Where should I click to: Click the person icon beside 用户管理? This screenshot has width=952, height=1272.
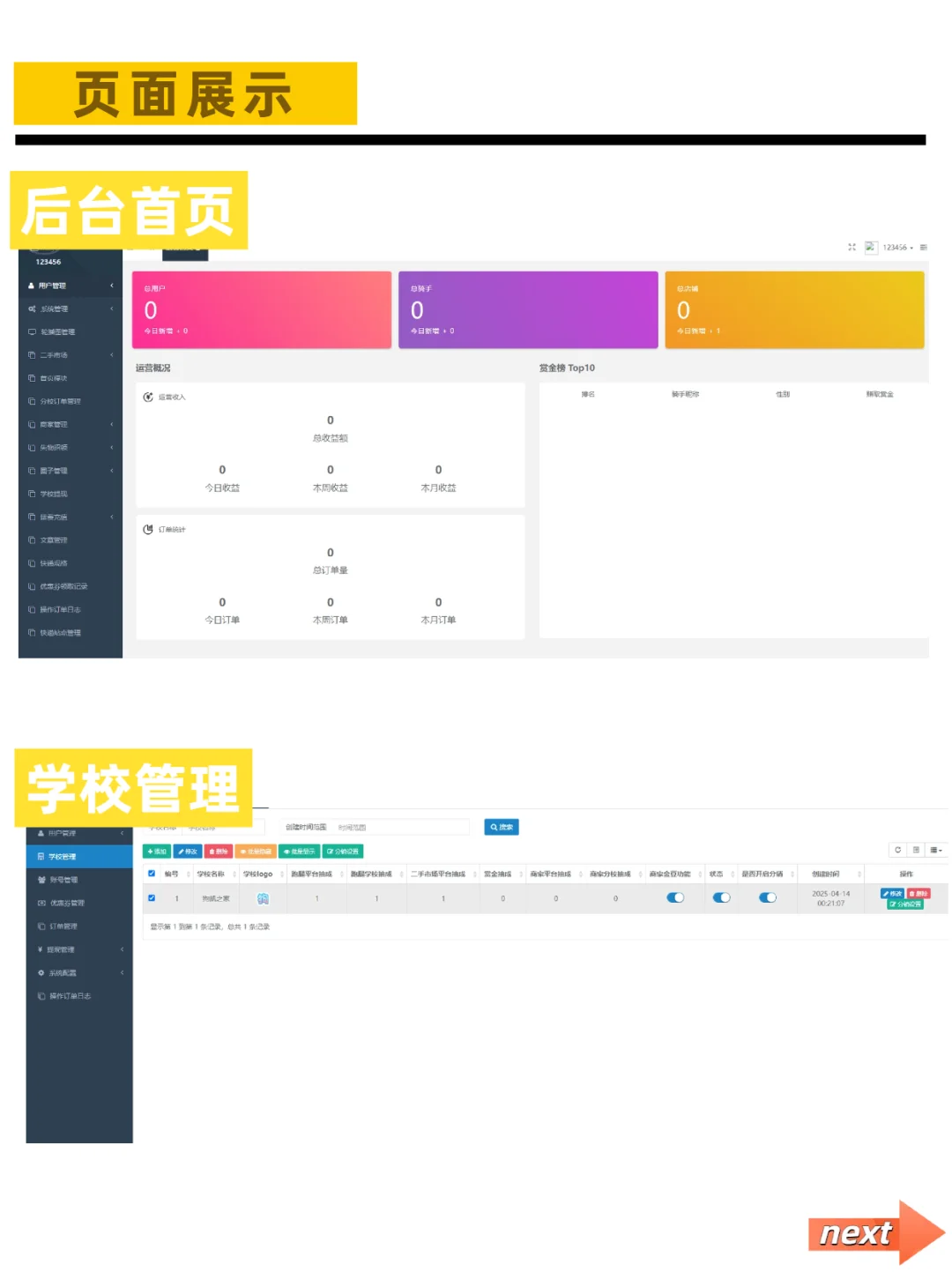point(32,286)
